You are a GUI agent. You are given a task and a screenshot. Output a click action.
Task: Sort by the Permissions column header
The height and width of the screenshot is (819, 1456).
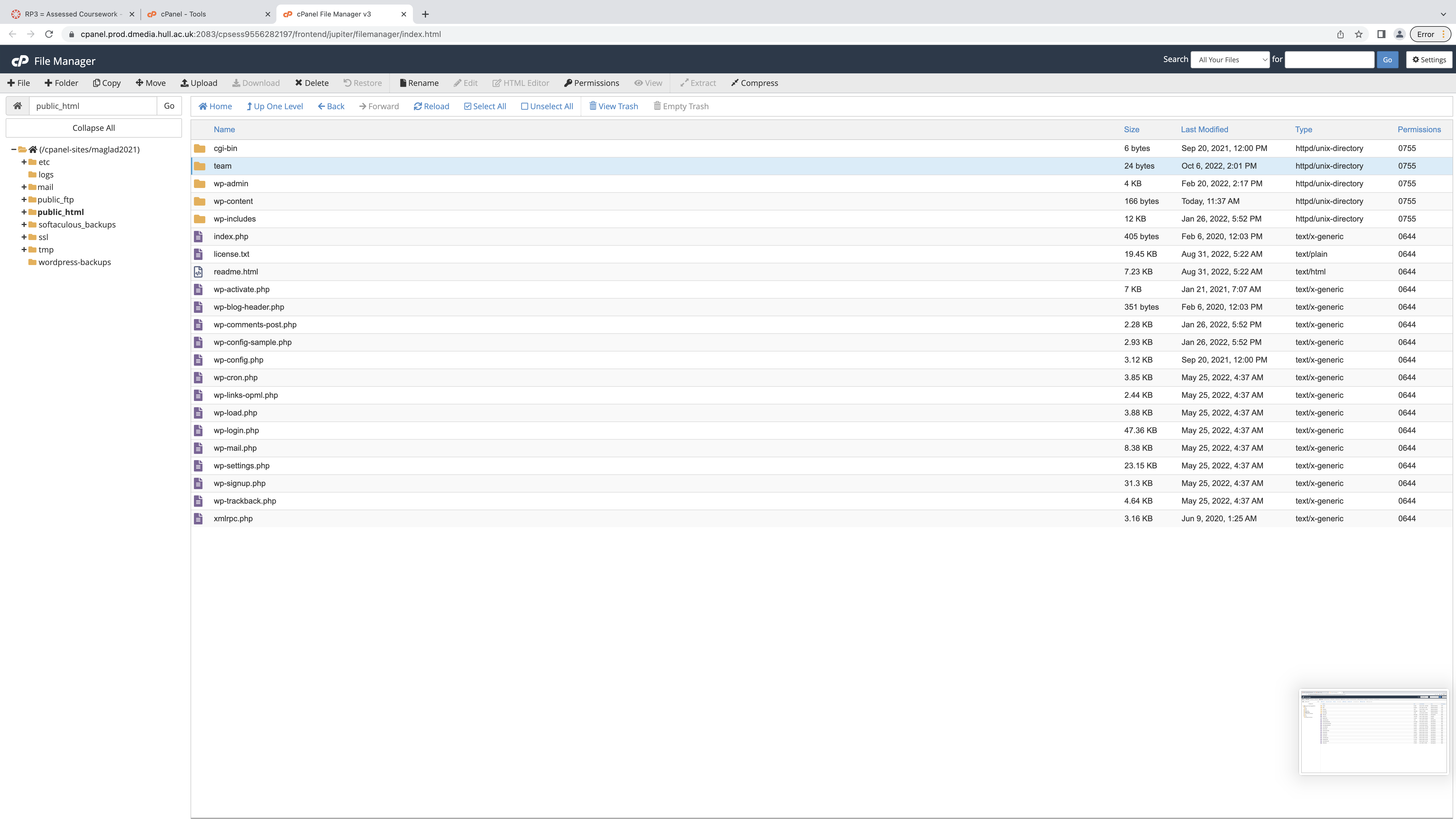point(1419,129)
